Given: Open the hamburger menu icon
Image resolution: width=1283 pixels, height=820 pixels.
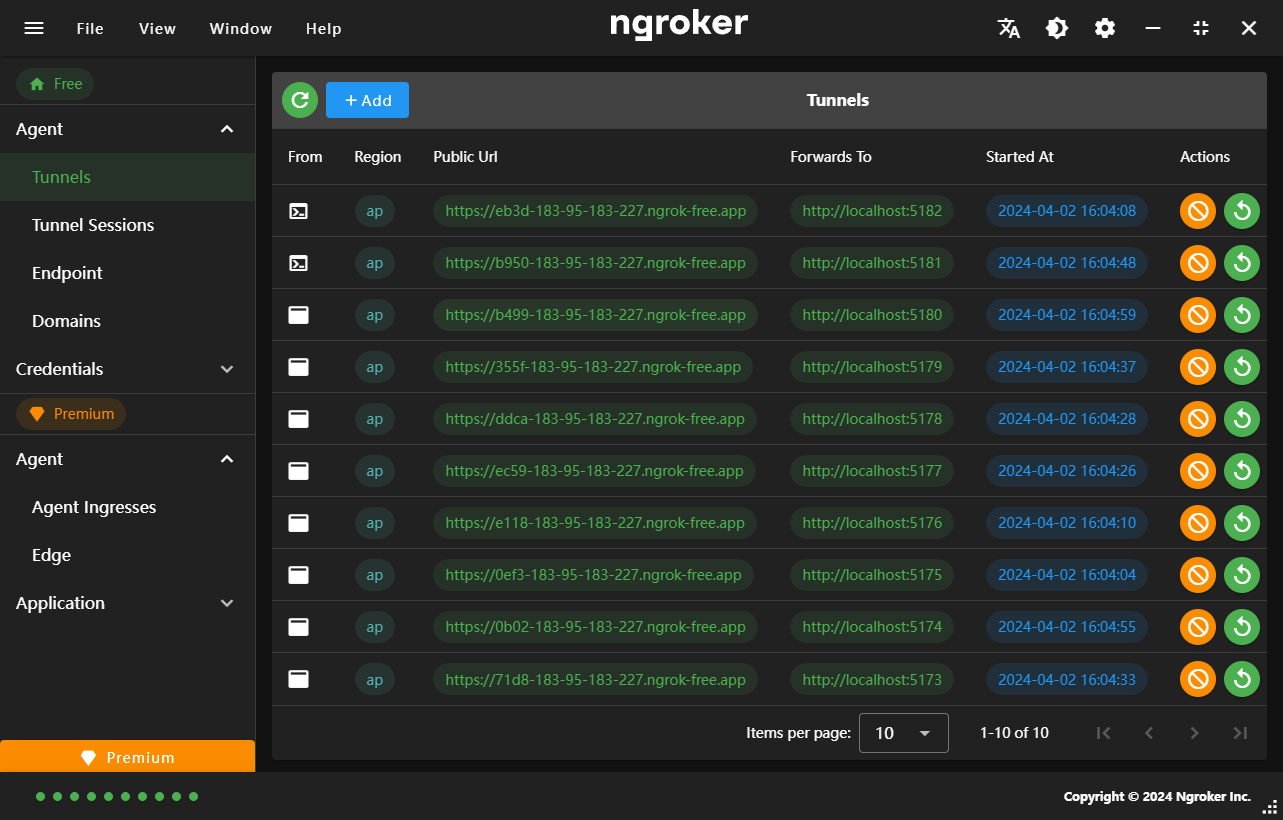Looking at the screenshot, I should (34, 28).
